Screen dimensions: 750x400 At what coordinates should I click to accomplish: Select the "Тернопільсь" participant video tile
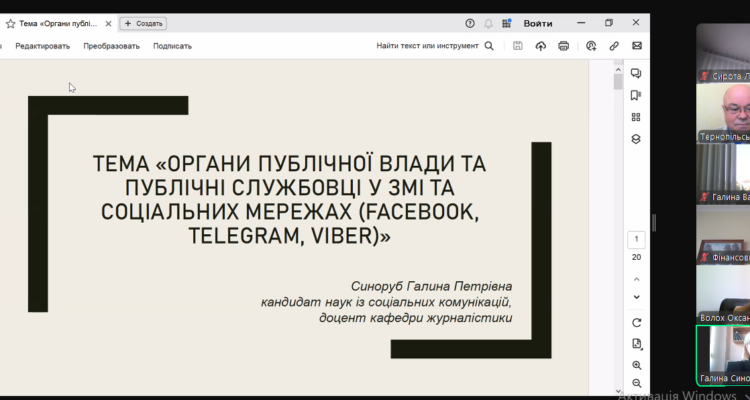[x=723, y=114]
